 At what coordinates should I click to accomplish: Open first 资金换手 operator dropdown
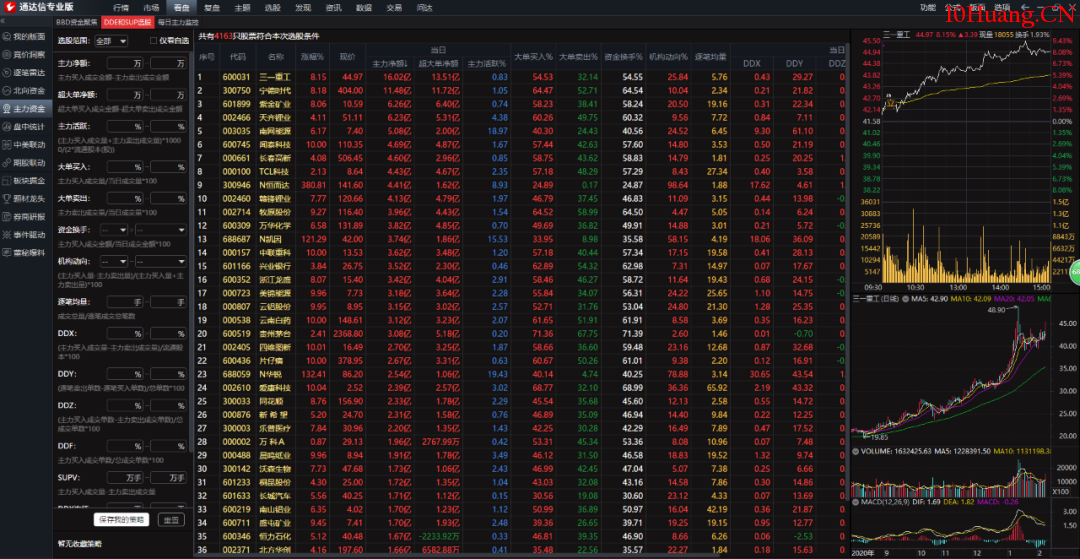tap(114, 229)
